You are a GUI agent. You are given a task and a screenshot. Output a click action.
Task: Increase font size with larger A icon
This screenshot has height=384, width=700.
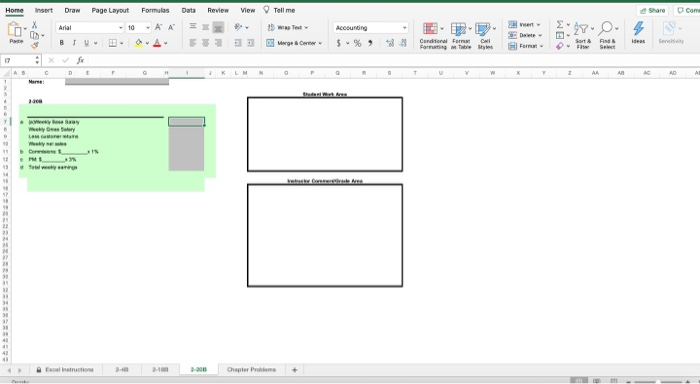[158, 28]
